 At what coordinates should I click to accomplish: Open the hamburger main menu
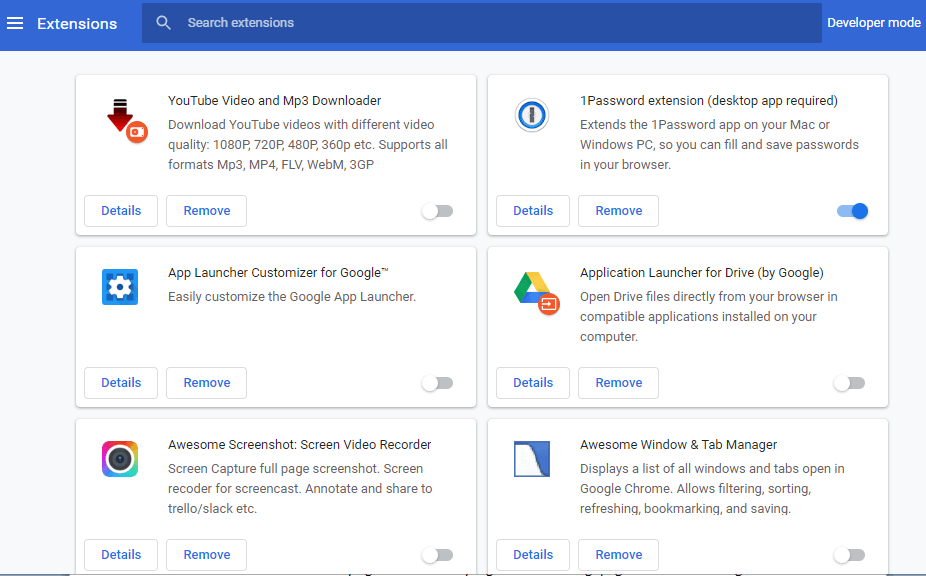(15, 23)
